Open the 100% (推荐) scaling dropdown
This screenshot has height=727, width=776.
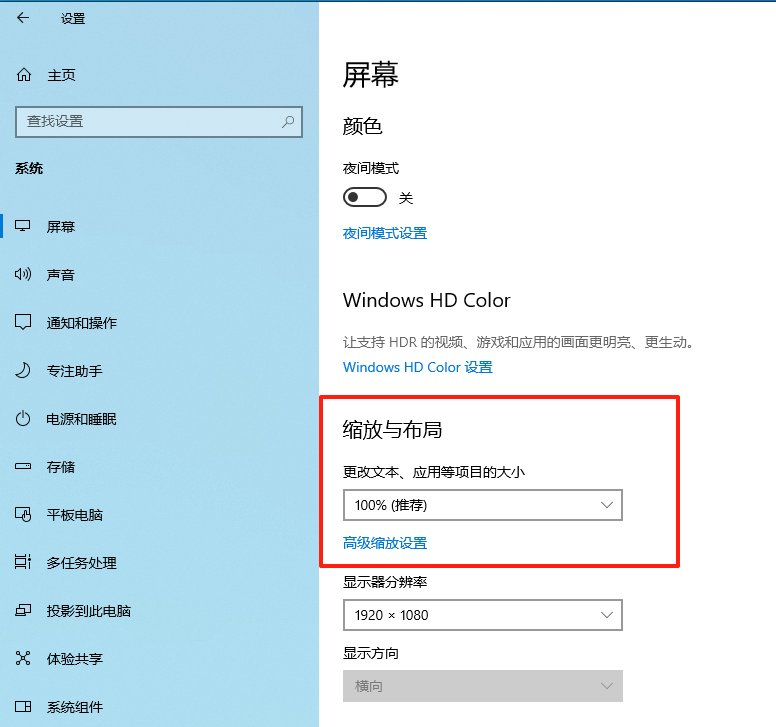point(483,505)
